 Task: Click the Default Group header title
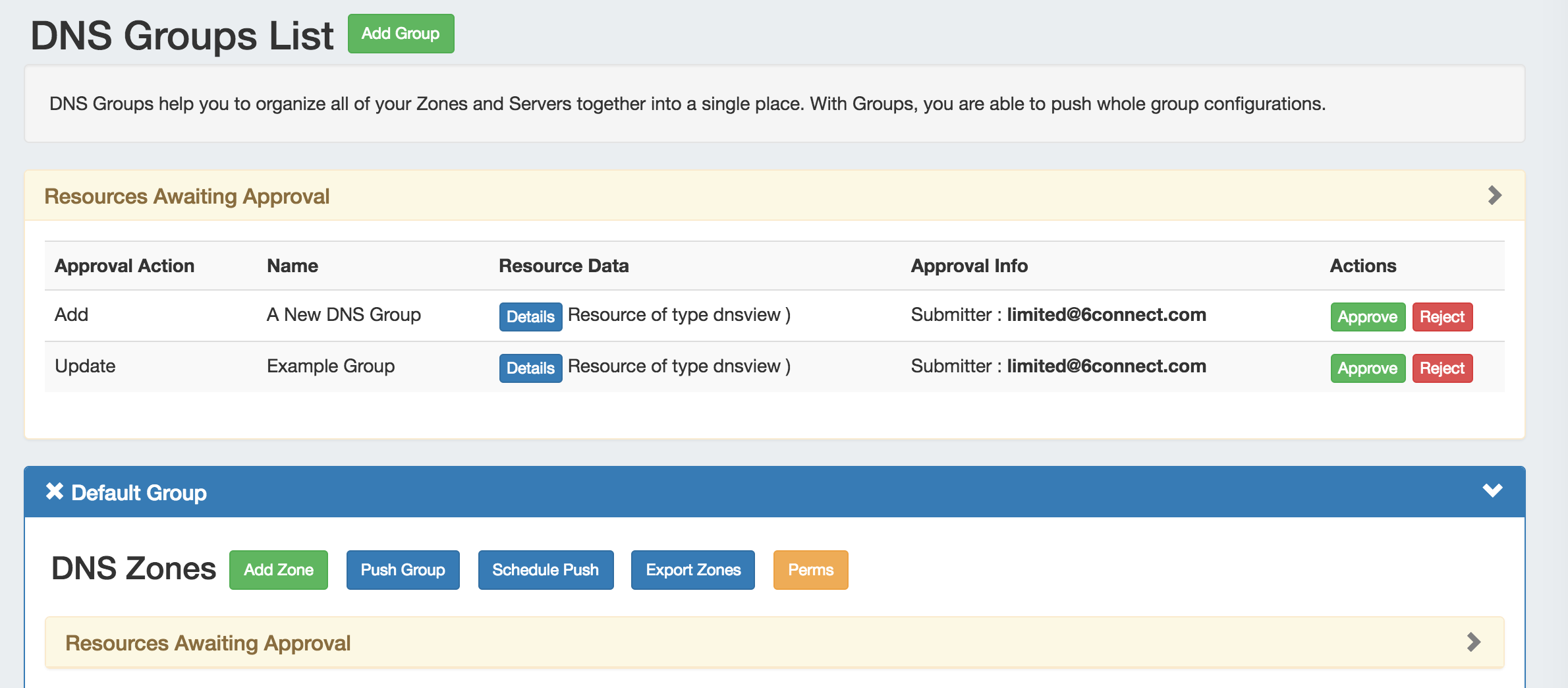click(x=139, y=493)
